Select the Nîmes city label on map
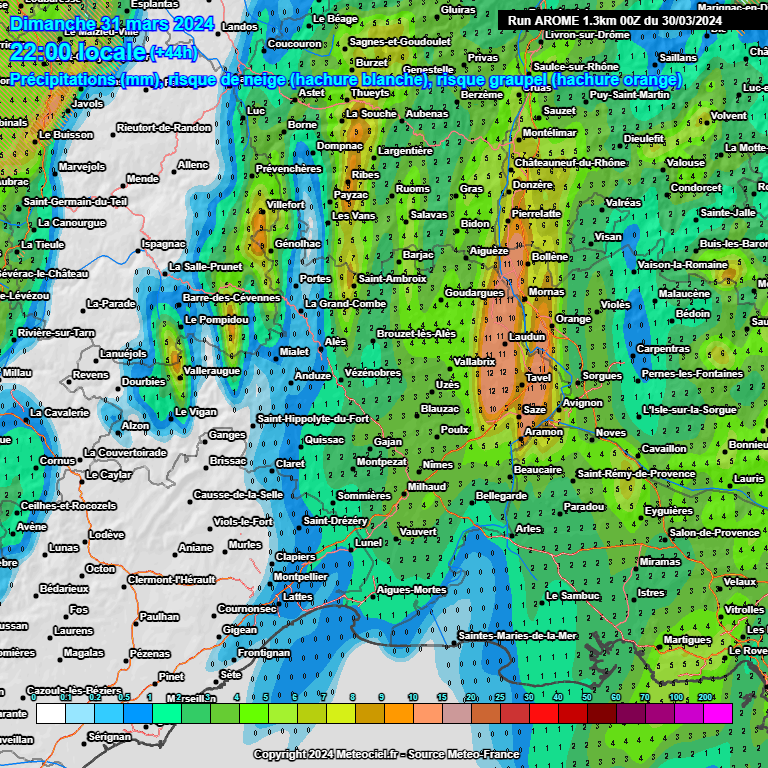The width and height of the screenshot is (768, 768). click(x=437, y=465)
